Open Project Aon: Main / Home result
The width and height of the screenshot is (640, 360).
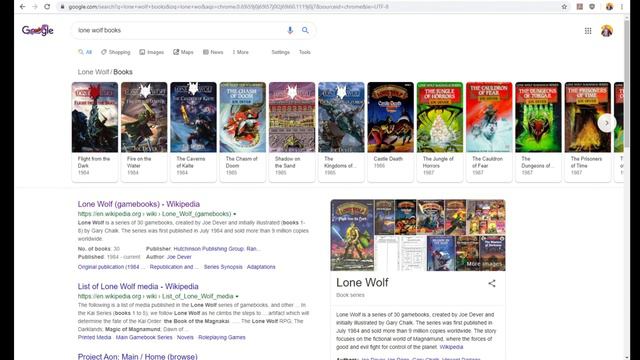[138, 356]
